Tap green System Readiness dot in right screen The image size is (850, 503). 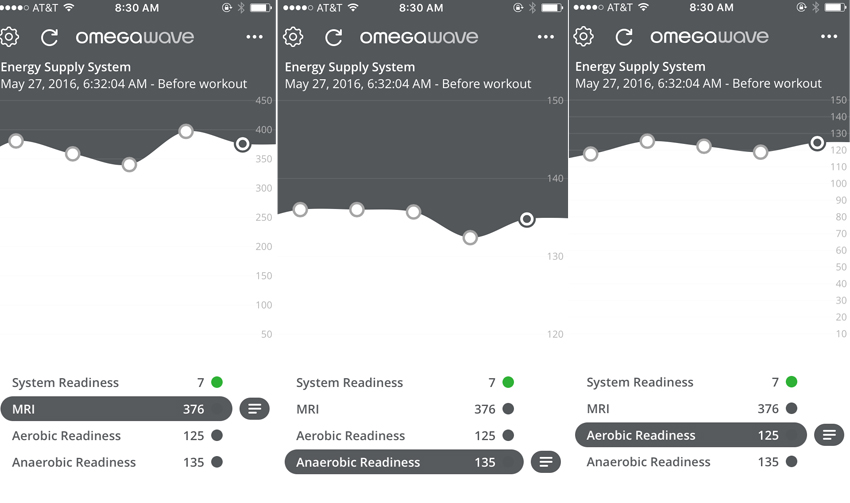[792, 382]
